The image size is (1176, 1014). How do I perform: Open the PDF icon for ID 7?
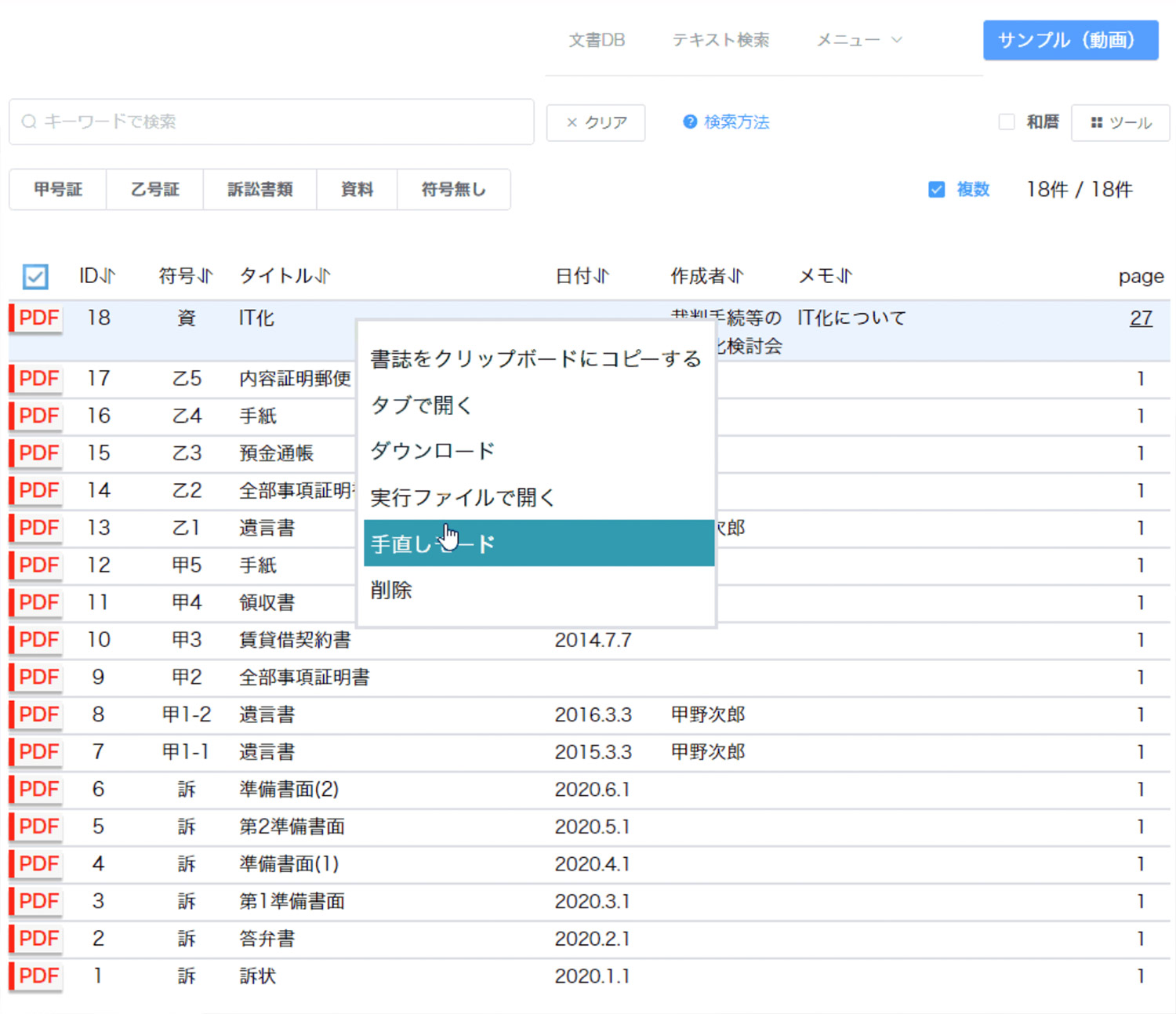(x=36, y=752)
